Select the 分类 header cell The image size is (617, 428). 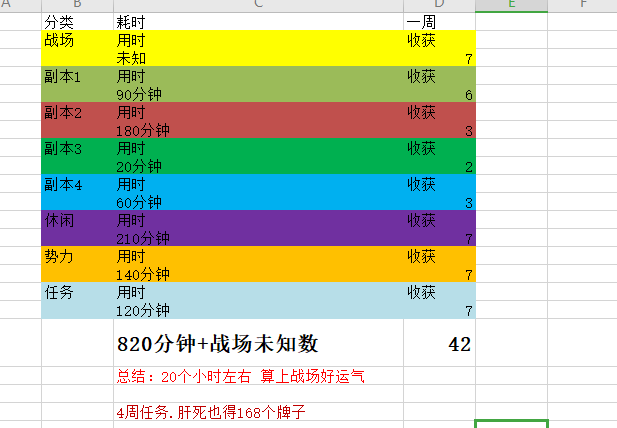tap(77, 21)
